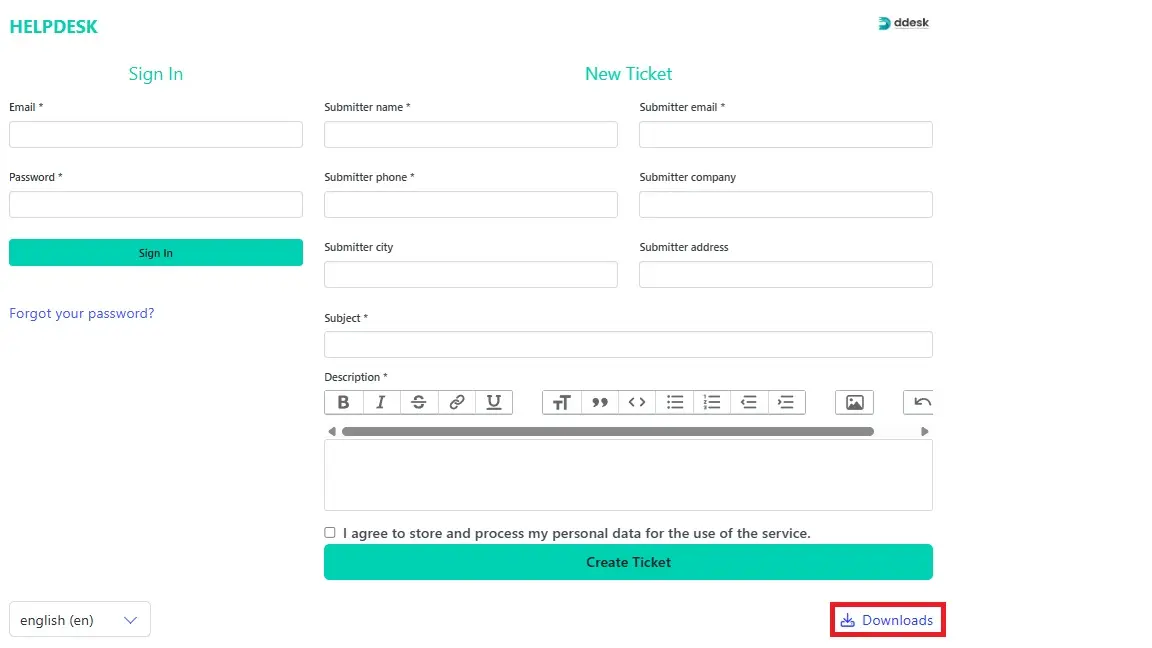
Task: Open the text heading size tool
Action: [x=562, y=402]
